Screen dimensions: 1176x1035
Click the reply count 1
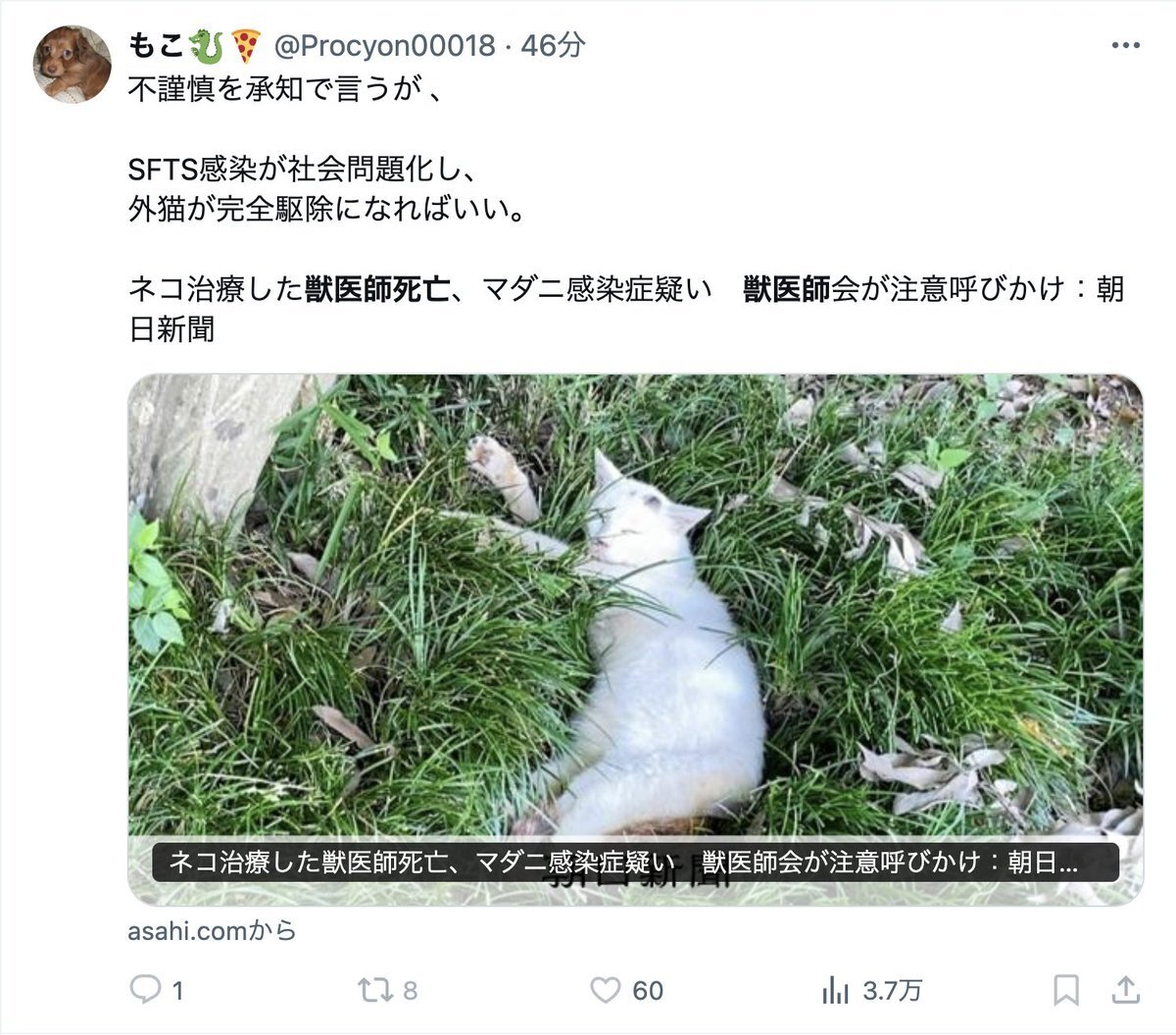coord(177,991)
